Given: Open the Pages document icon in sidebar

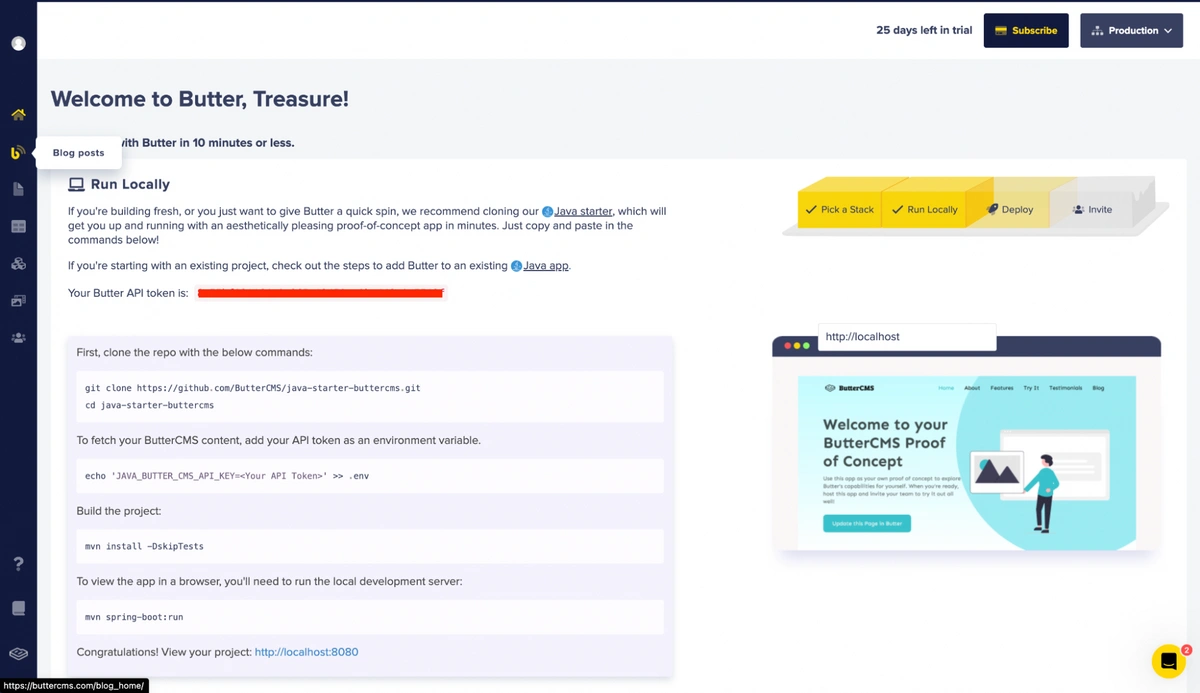Looking at the screenshot, I should 18,189.
